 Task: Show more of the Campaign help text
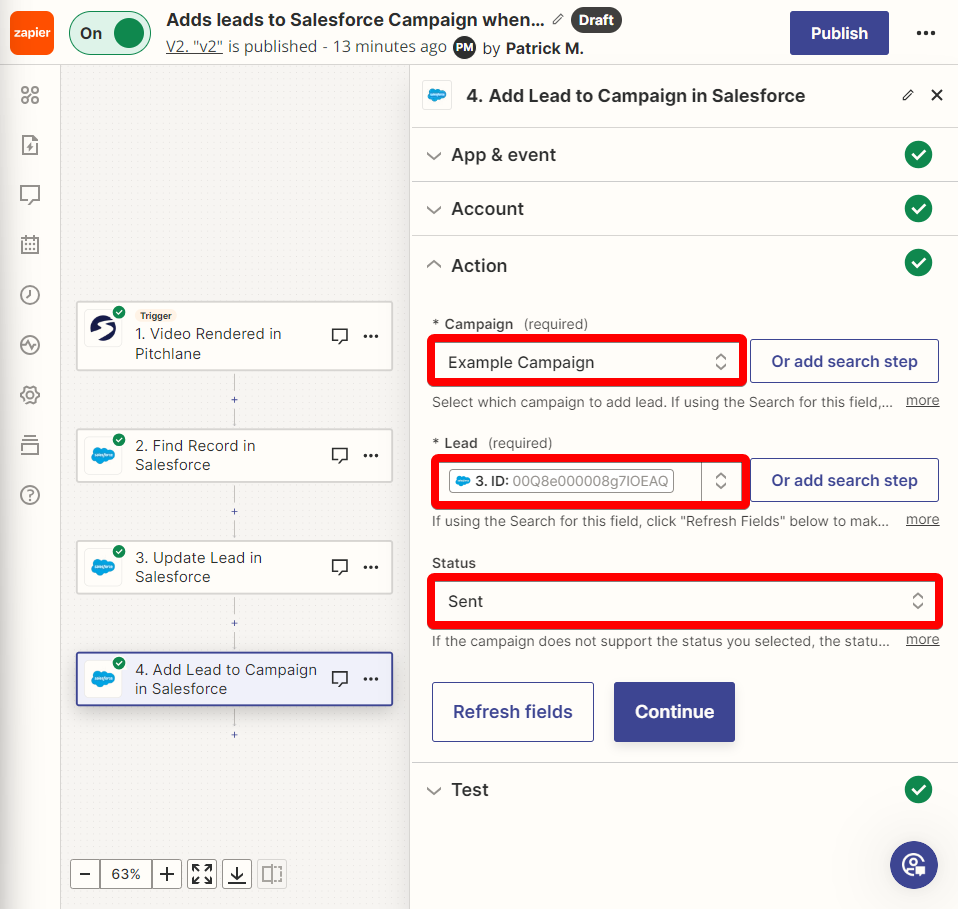(923, 401)
